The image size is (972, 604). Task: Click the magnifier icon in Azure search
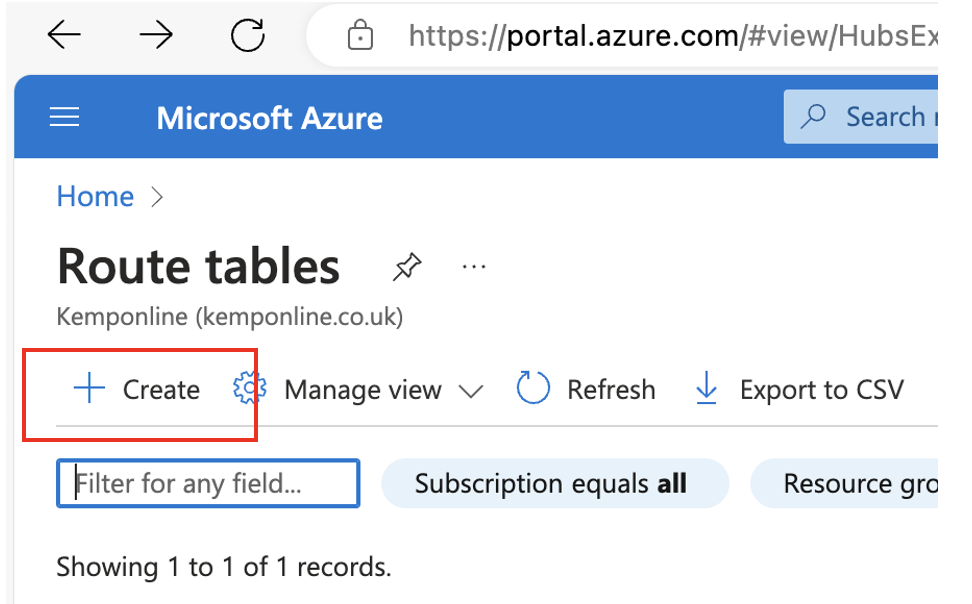point(814,117)
